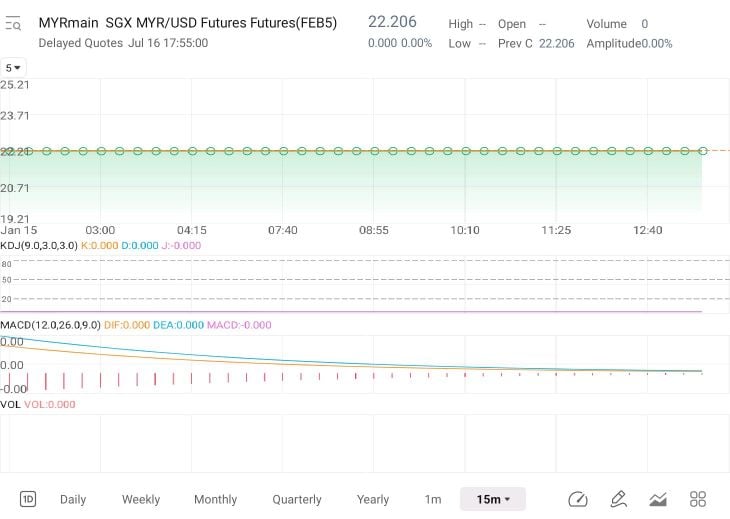Expand the 5 dropdown above the chart
The width and height of the screenshot is (730, 519).
pos(13,68)
